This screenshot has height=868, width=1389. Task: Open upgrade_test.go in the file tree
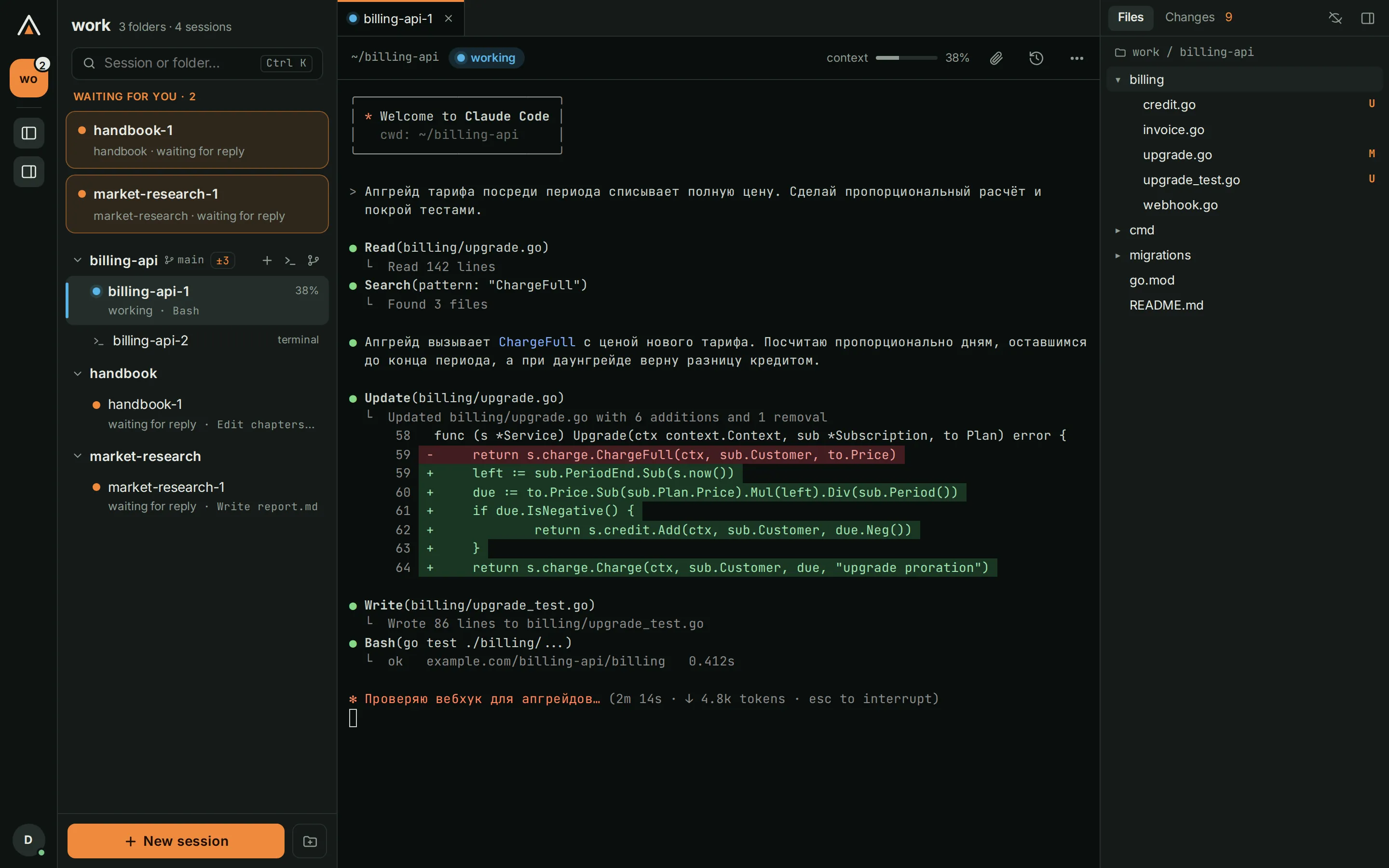(x=1244, y=180)
